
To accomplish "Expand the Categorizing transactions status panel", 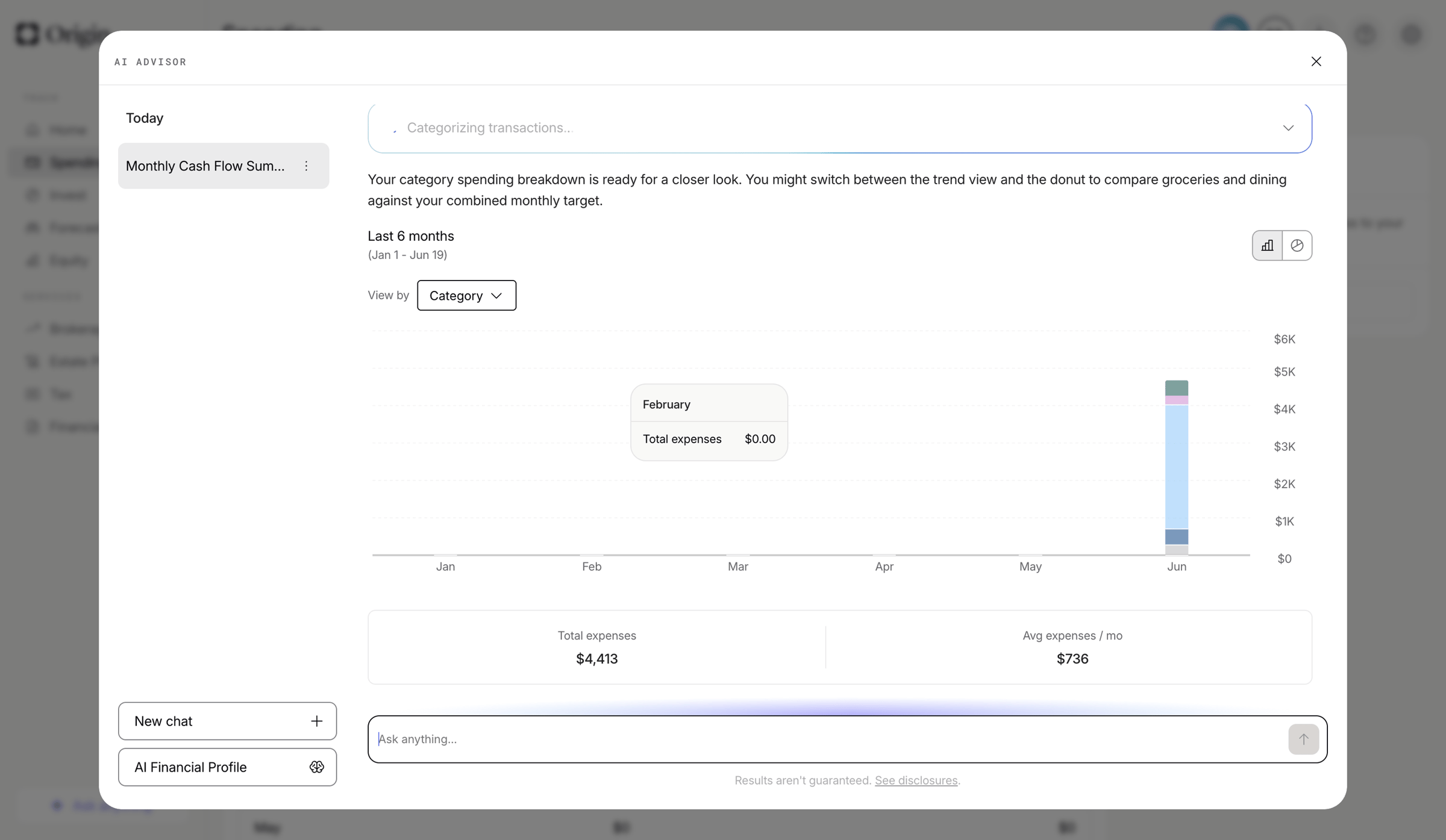I will (x=1288, y=128).
